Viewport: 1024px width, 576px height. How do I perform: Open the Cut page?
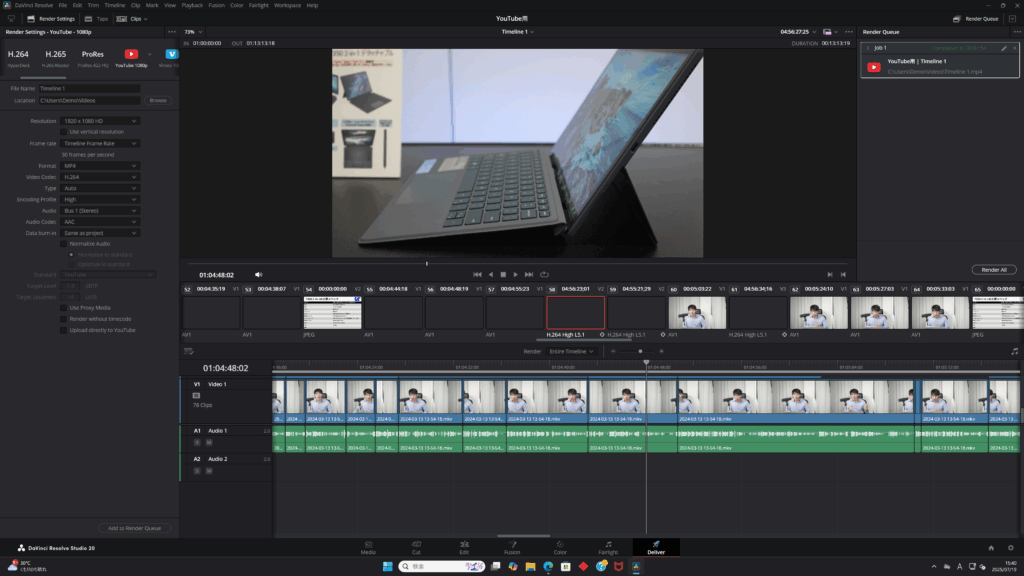(416, 547)
